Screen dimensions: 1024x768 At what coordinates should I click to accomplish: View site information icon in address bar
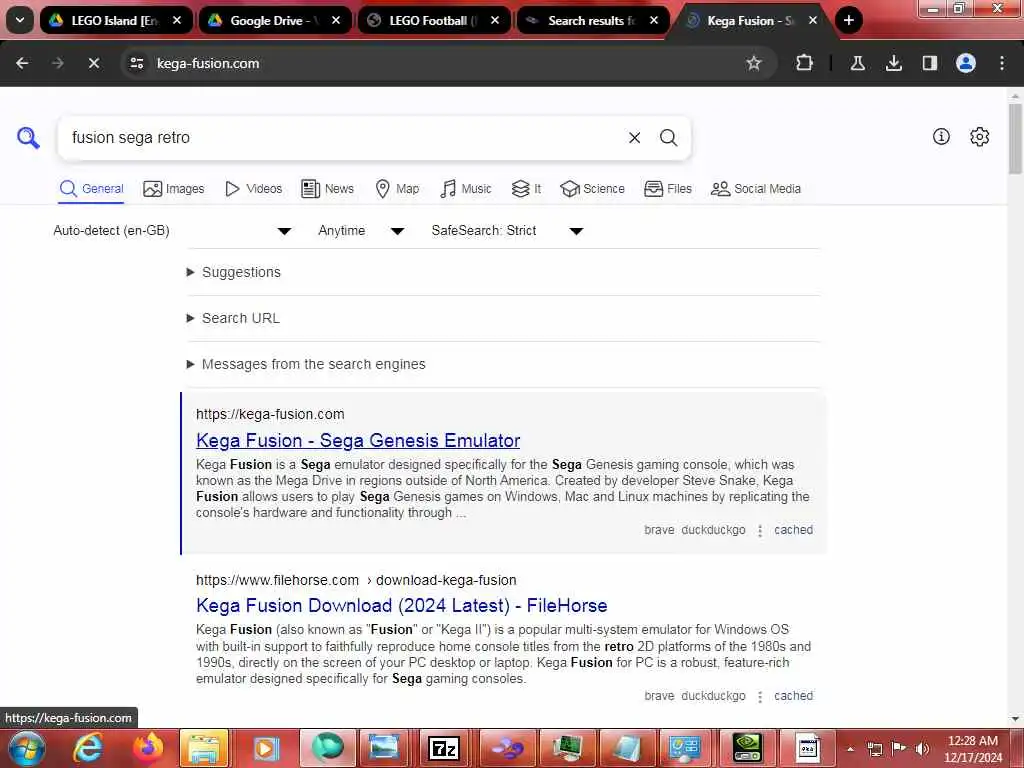point(136,63)
